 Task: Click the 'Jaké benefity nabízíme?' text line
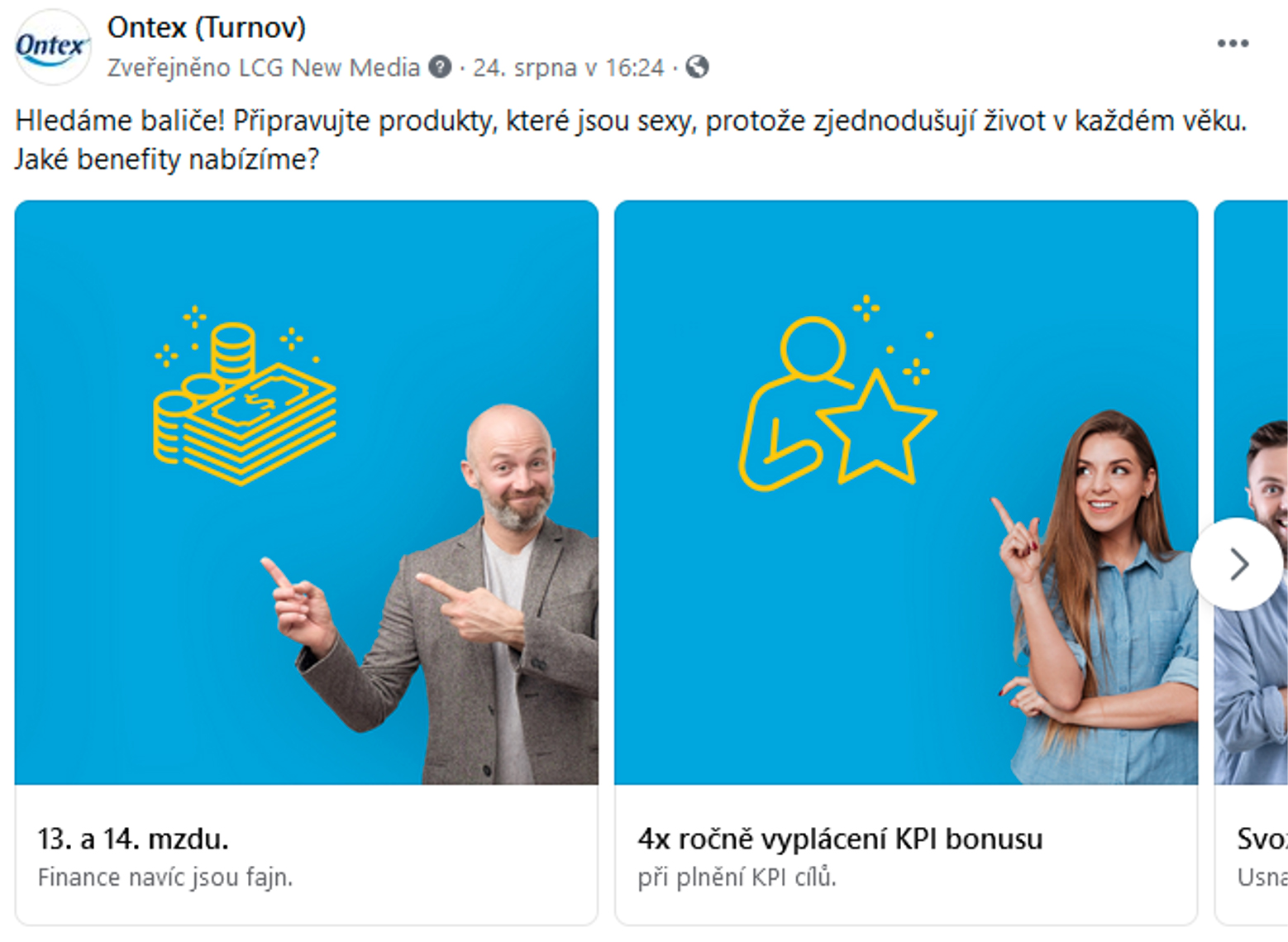(167, 159)
